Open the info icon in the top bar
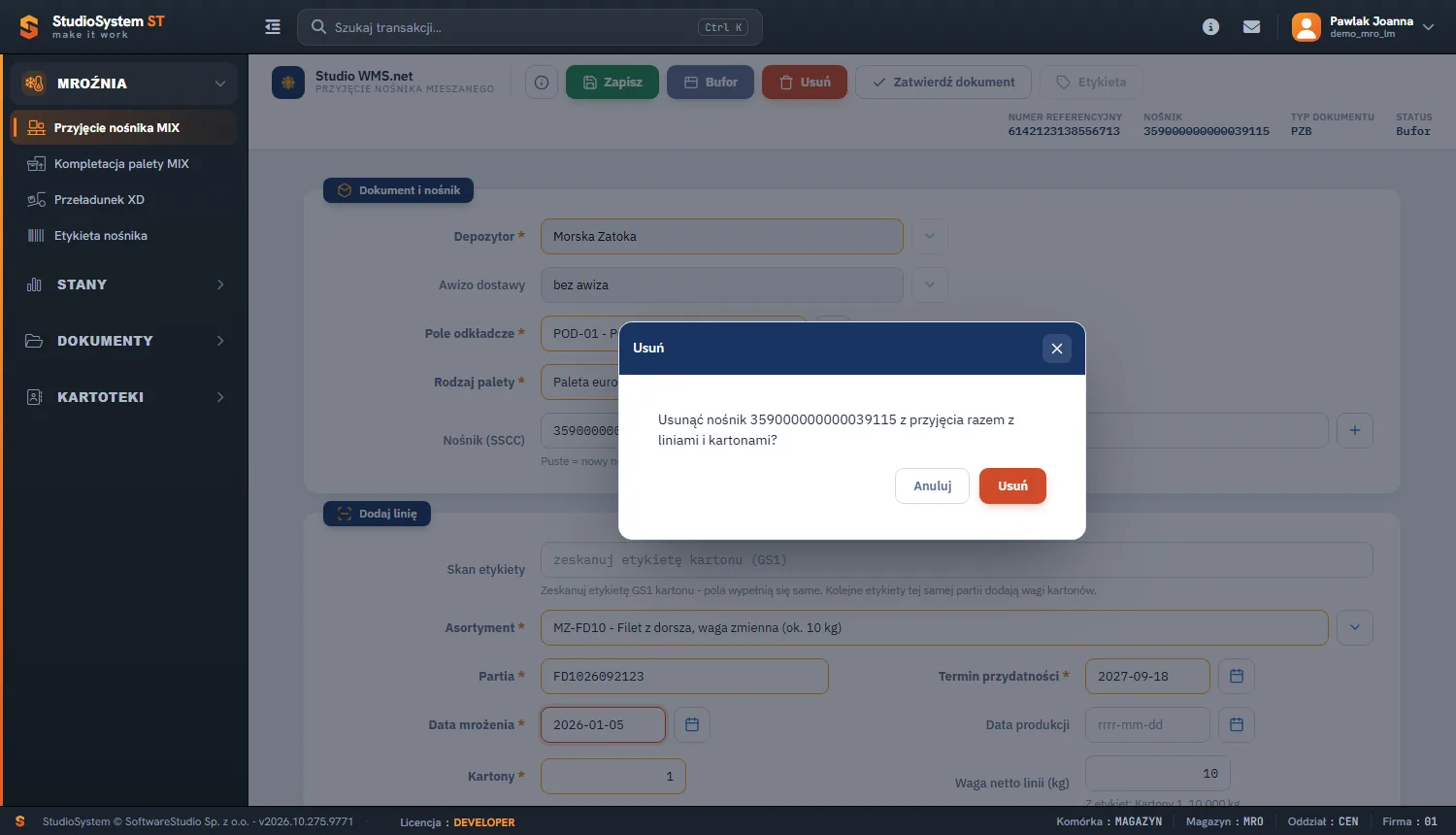Screen dimensions: 1456x835 (1210, 27)
